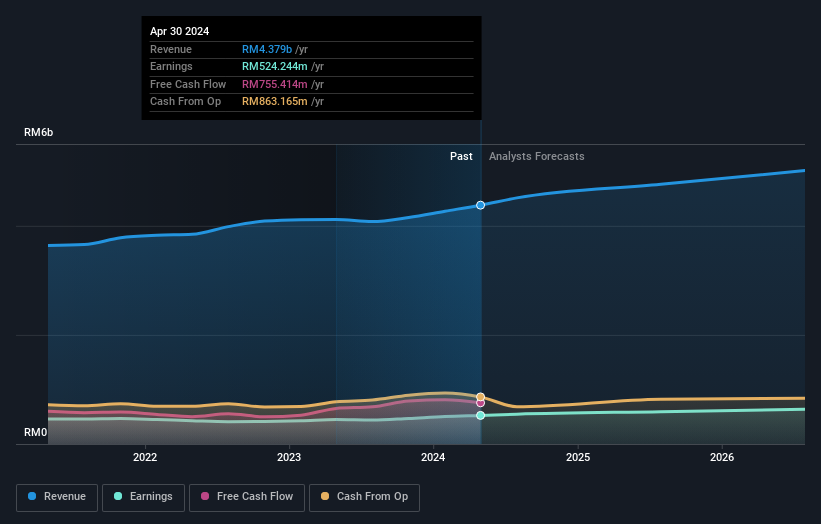The height and width of the screenshot is (524, 821).
Task: Toggle the Revenue legend button
Action: tap(57, 497)
